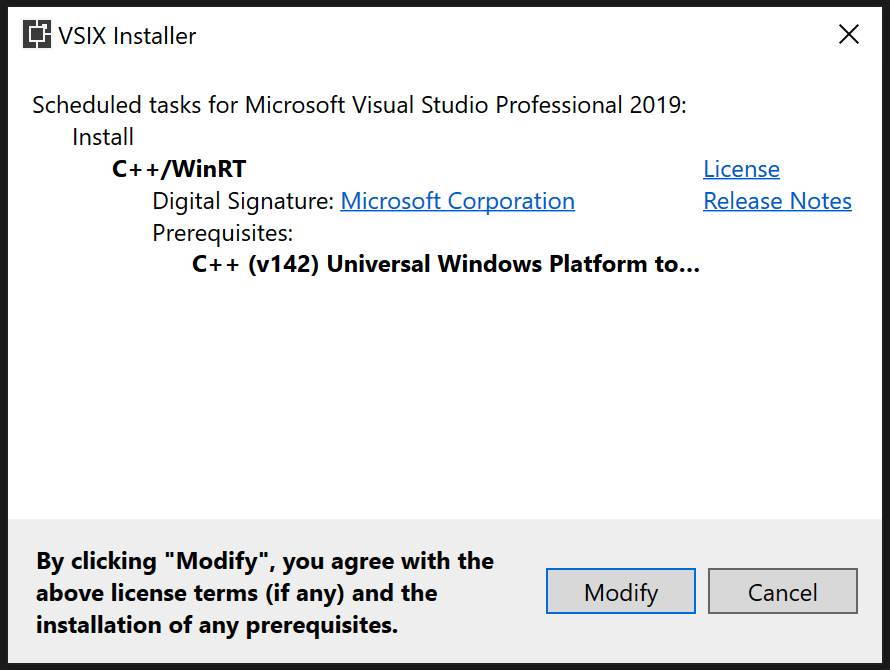Select the bold C++/WinRT extension name
This screenshot has width=890, height=670.
point(178,168)
